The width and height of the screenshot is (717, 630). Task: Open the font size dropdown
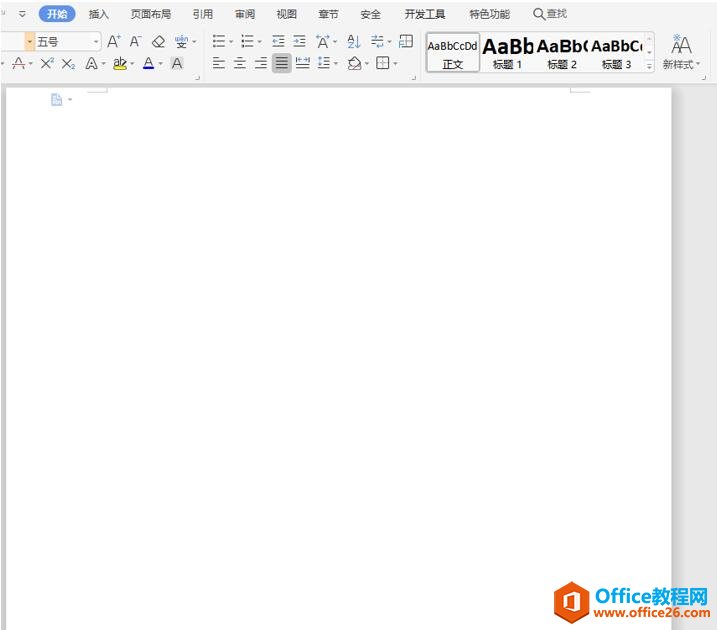pos(96,42)
